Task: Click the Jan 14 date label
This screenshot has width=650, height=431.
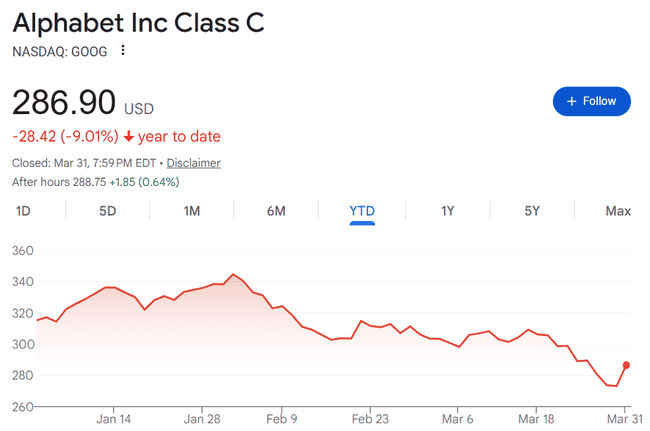Action: [x=114, y=419]
